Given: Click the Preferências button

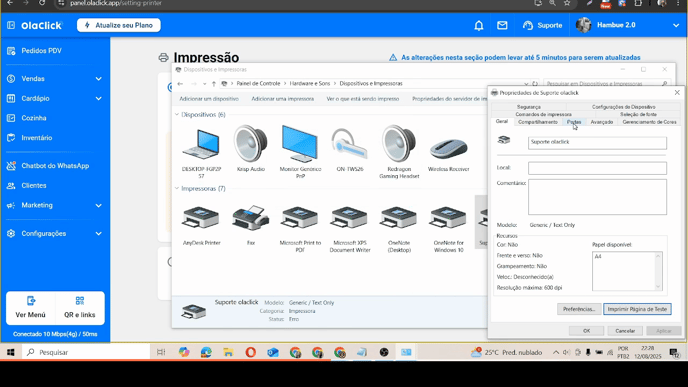Looking at the screenshot, I should click(579, 309).
